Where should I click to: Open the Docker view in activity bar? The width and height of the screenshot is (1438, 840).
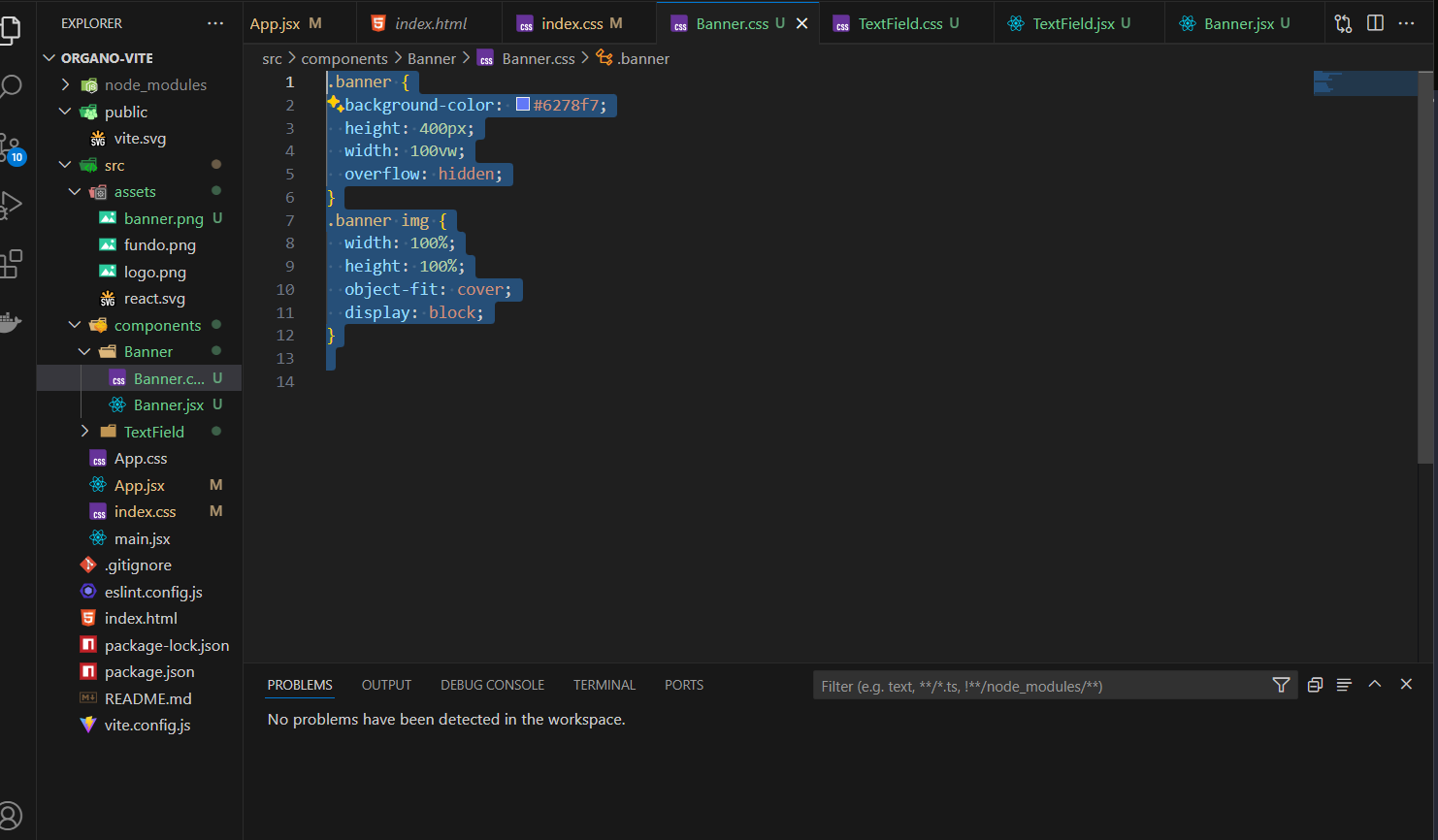10,322
